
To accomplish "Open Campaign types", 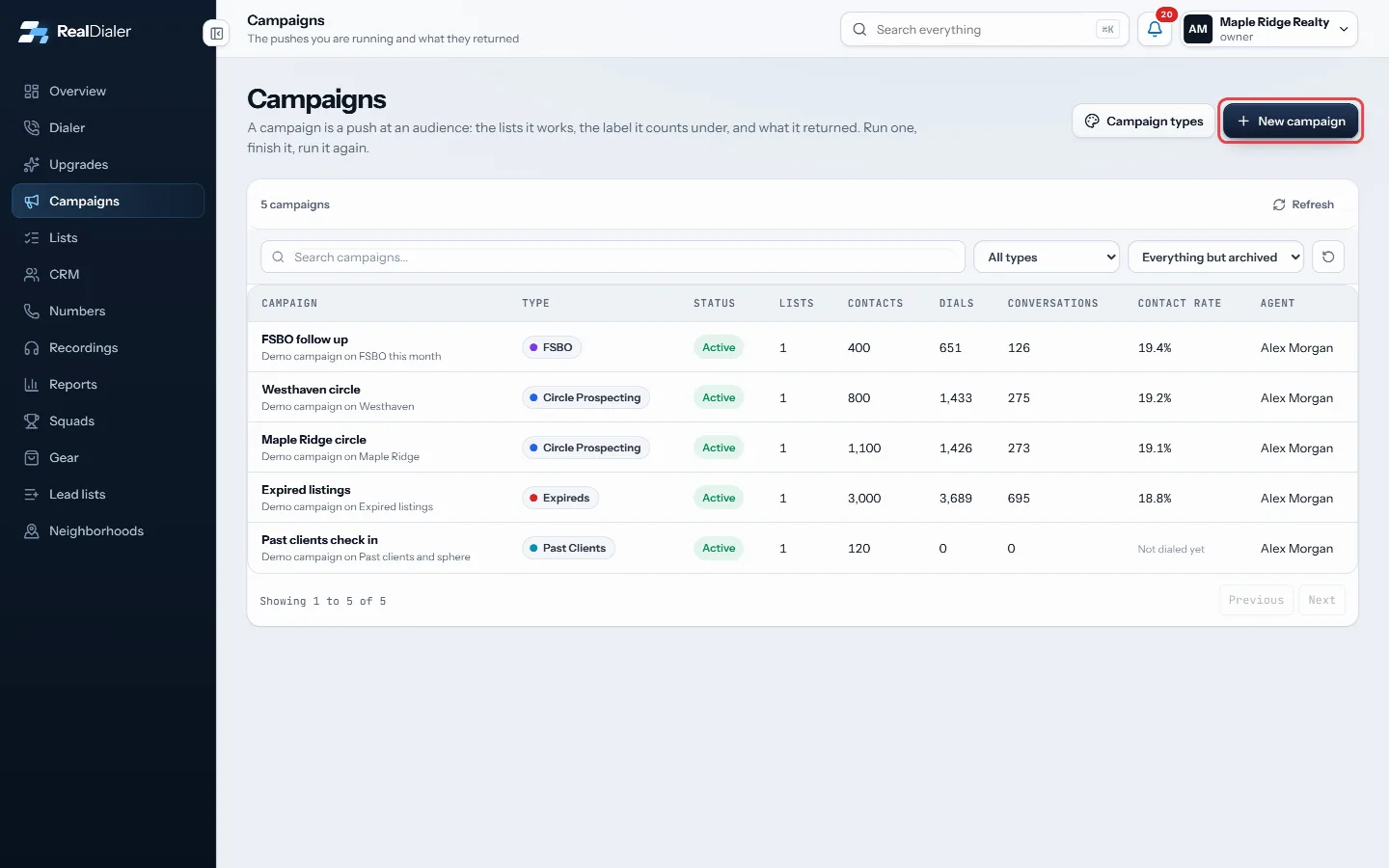I will [1144, 122].
